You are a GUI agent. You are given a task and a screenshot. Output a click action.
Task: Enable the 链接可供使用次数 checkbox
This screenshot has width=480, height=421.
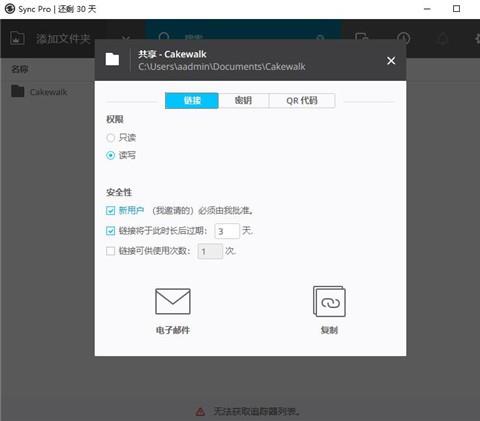tap(110, 251)
